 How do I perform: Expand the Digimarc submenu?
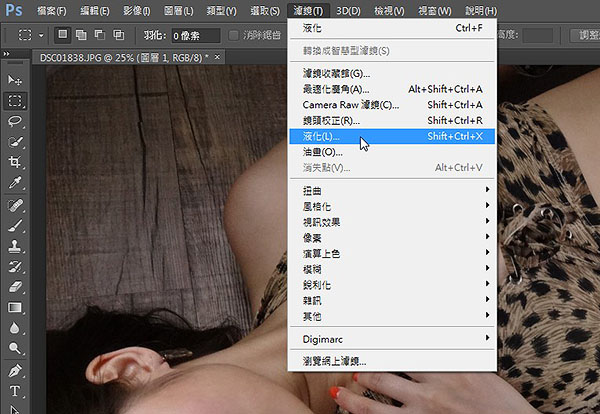pyautogui.click(x=392, y=339)
